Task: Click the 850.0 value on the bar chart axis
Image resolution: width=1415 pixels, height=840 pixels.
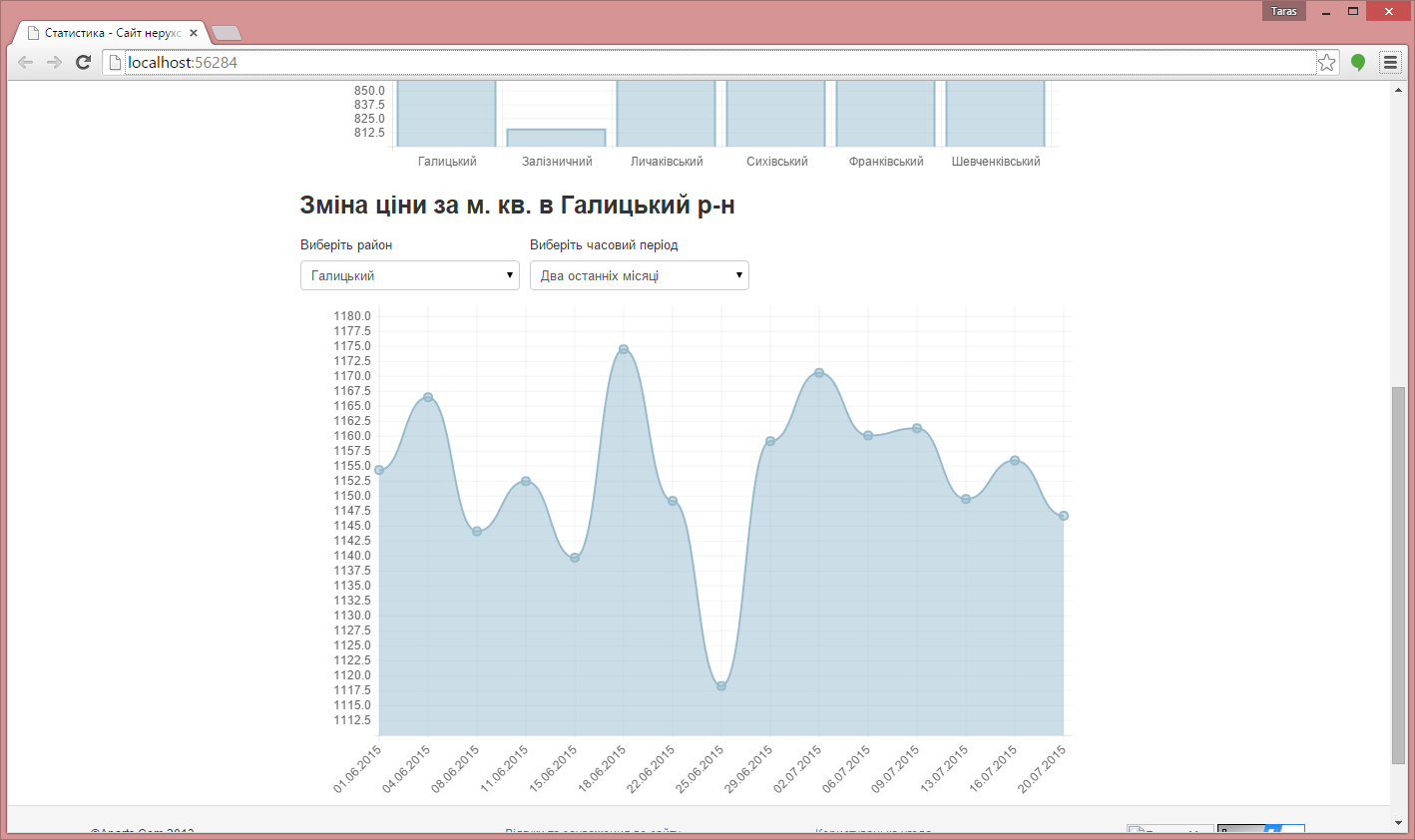Action: pyautogui.click(x=369, y=91)
